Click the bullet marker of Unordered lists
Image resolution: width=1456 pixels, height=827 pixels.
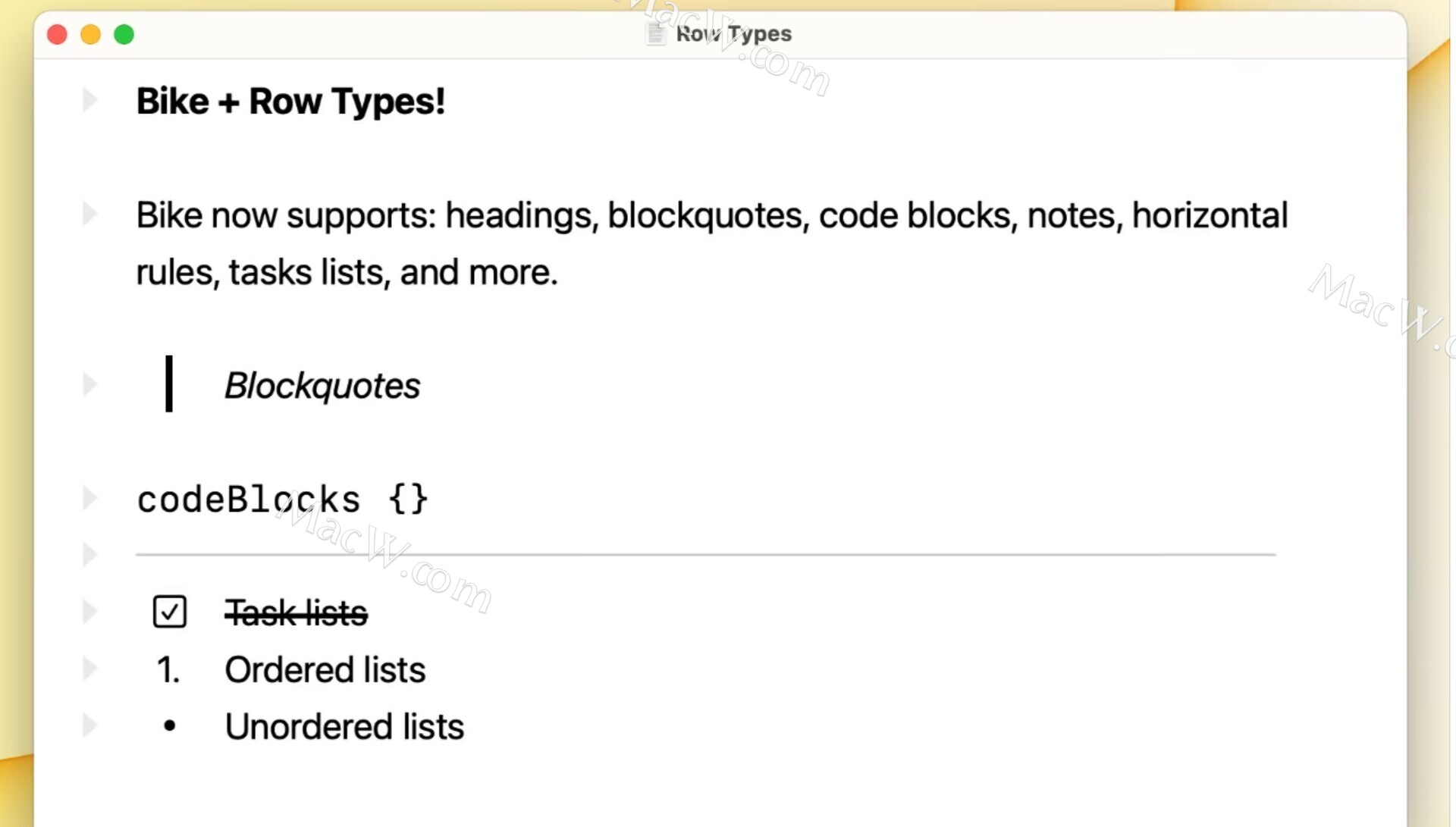coord(170,726)
